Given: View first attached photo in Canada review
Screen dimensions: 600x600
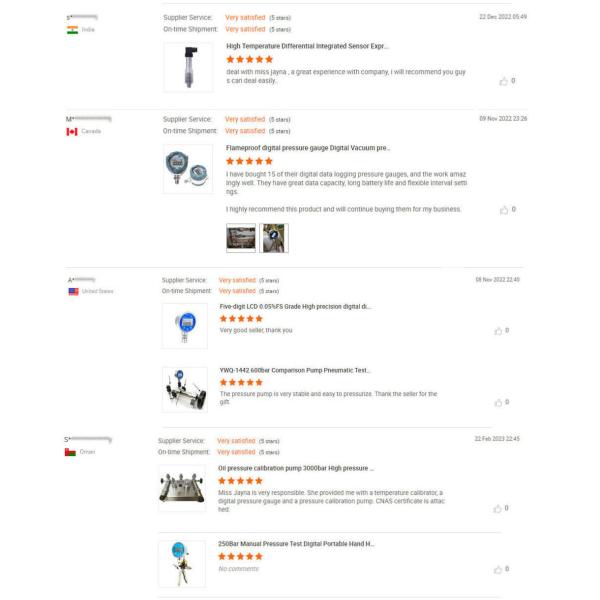Looking at the screenshot, I should [241, 238].
